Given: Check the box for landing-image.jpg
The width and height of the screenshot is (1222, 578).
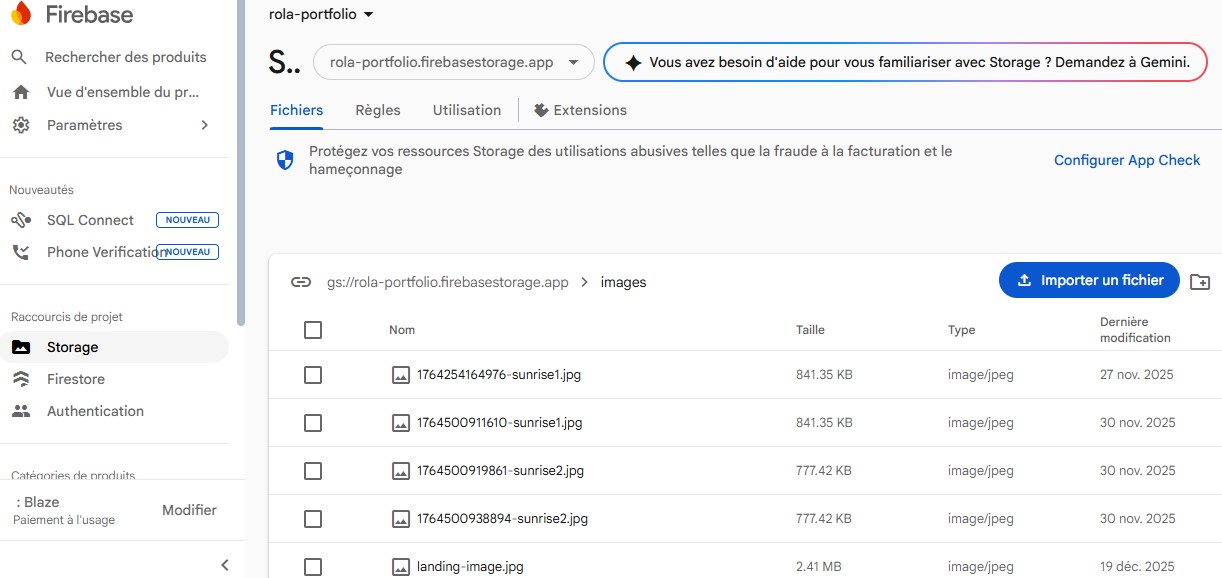Looking at the screenshot, I should click(x=313, y=567).
